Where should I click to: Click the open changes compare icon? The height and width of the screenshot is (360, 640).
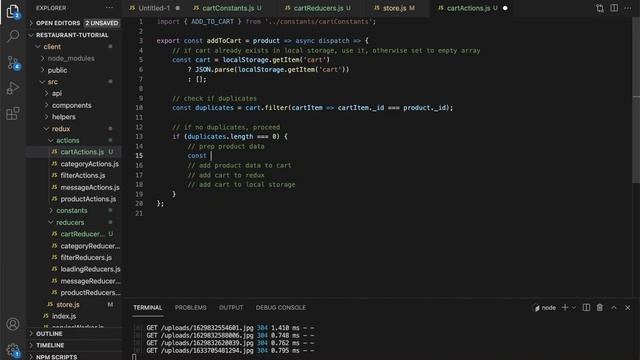tap(600, 8)
